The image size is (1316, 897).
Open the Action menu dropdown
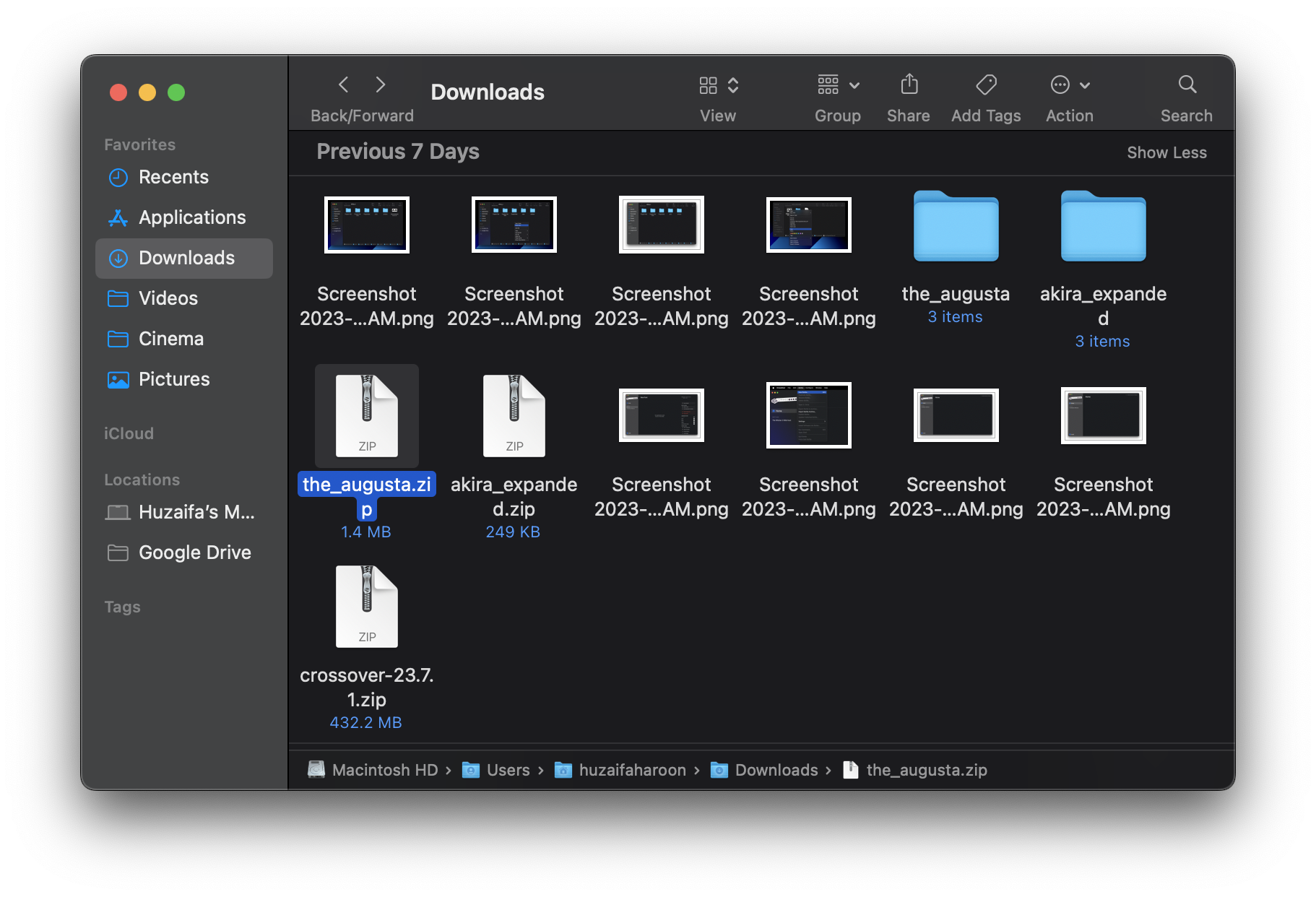(1070, 85)
